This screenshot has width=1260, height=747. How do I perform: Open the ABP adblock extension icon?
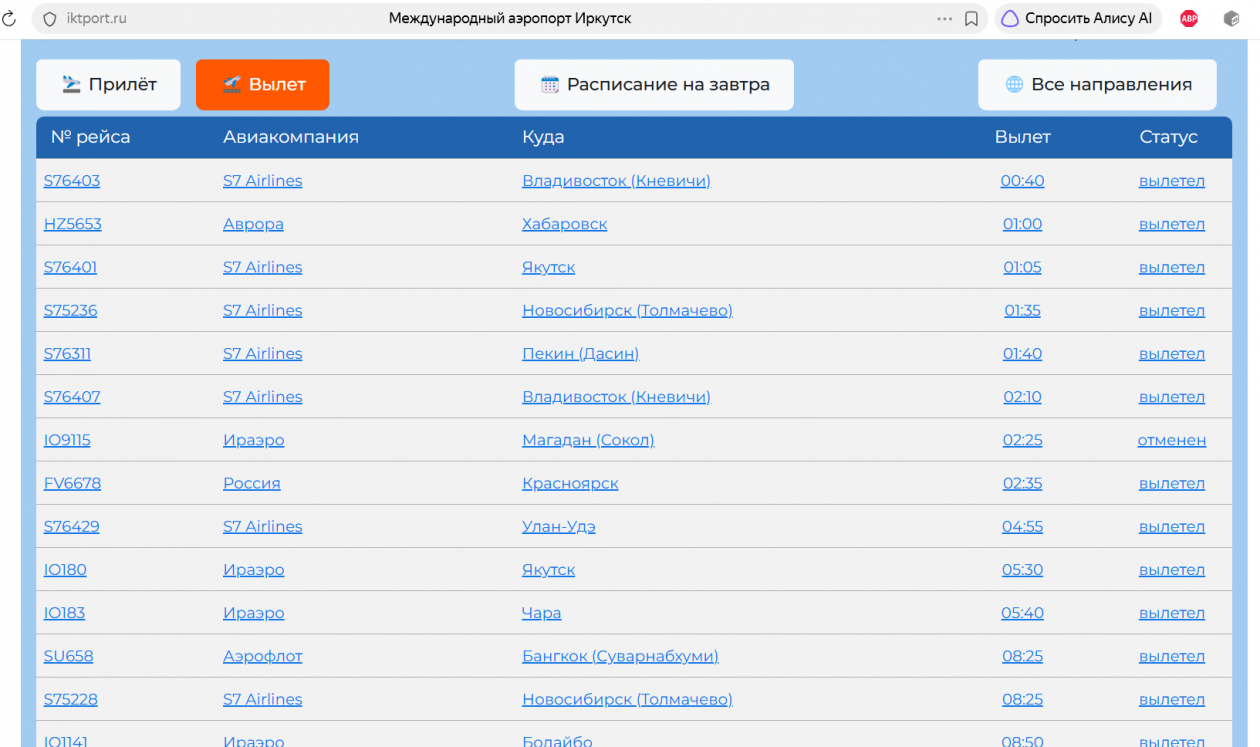[x=1189, y=19]
